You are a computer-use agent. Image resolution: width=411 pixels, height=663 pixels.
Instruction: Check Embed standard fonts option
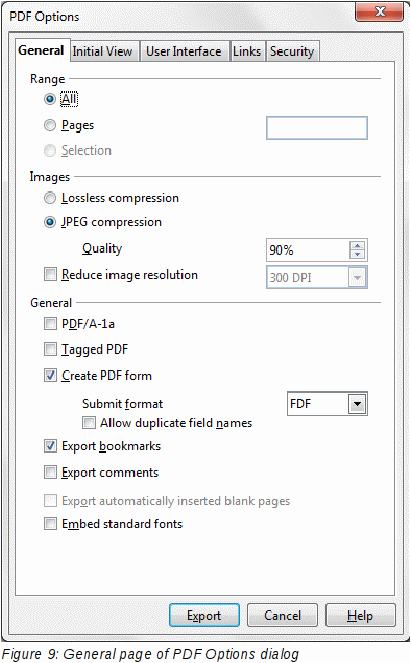pyautogui.click(x=50, y=524)
